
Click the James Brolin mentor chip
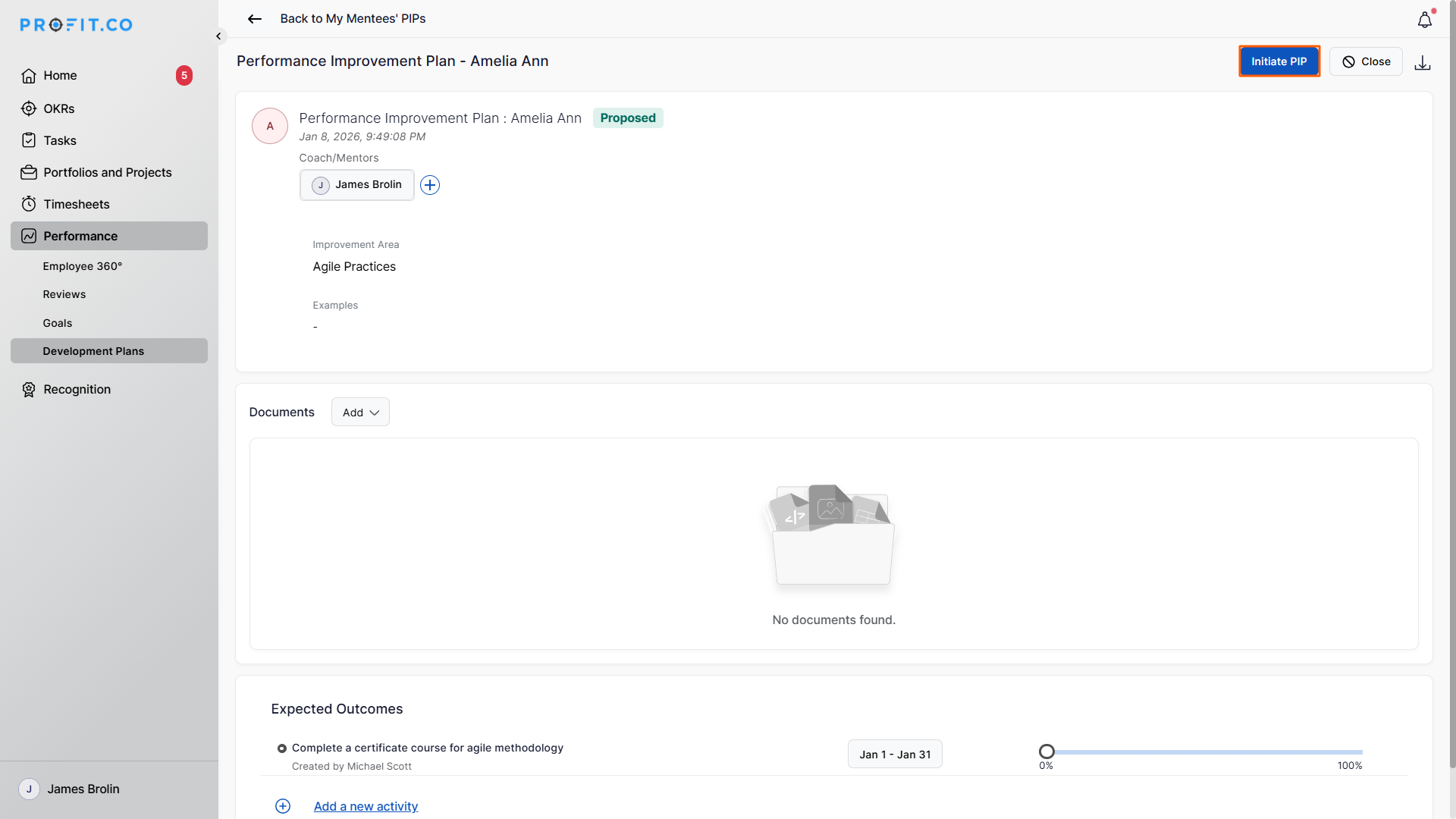click(x=357, y=185)
